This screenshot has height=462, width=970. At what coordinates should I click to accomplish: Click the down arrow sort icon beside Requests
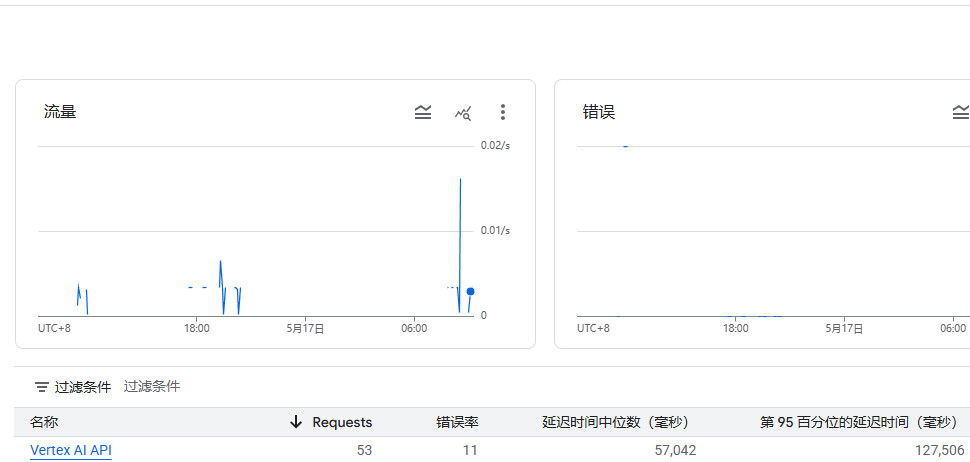point(296,422)
